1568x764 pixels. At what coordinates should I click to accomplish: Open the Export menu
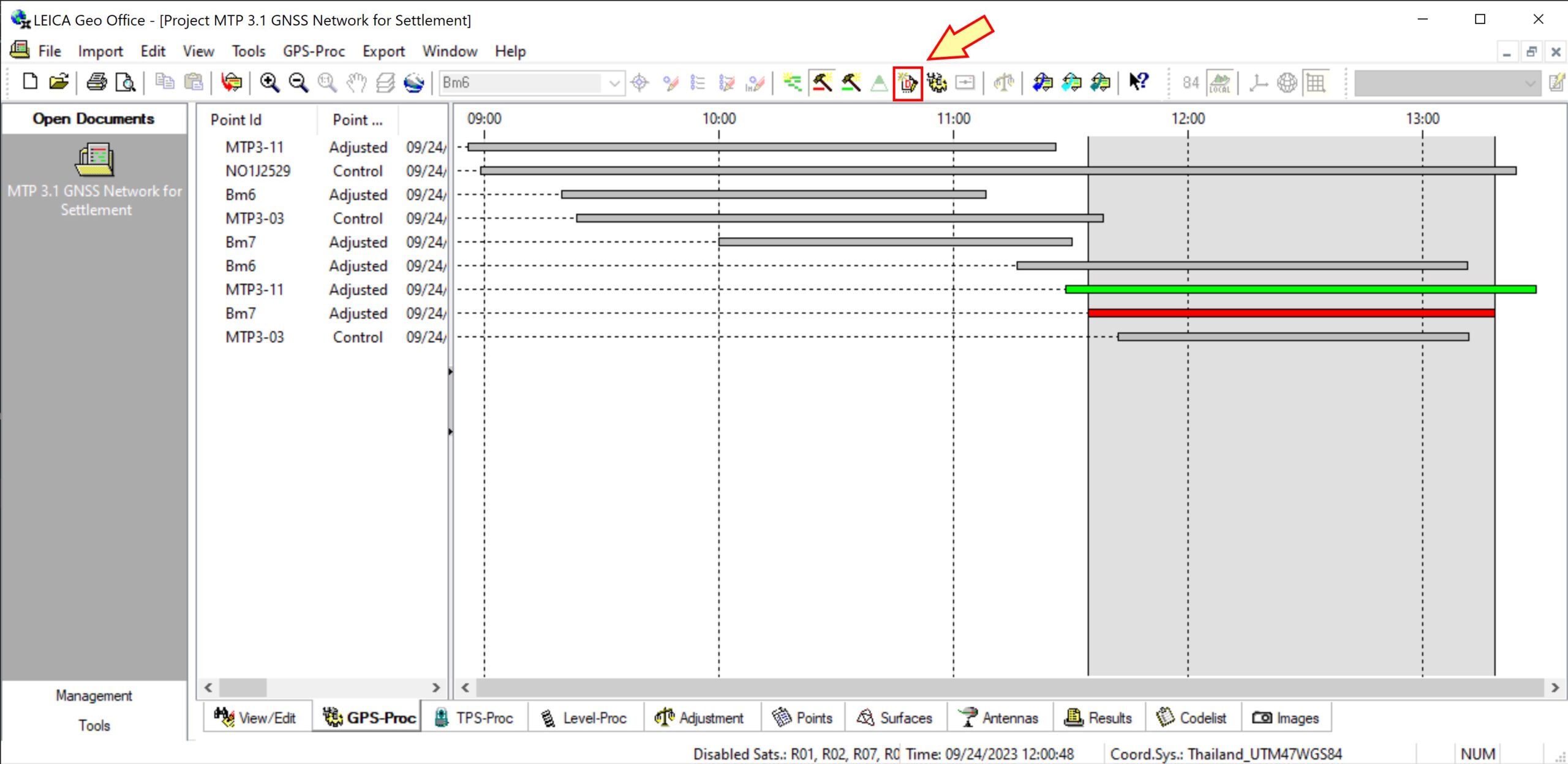coord(383,51)
